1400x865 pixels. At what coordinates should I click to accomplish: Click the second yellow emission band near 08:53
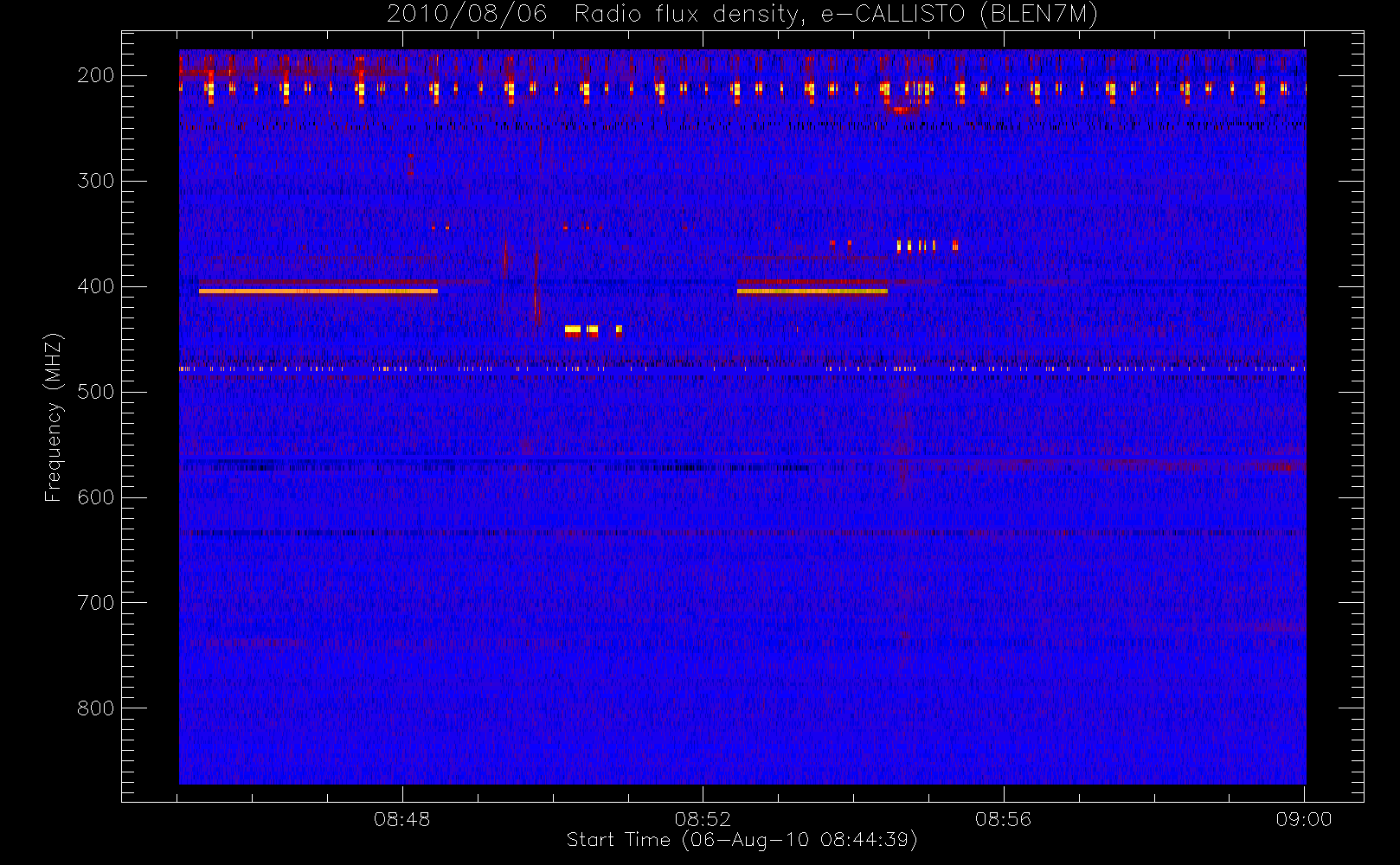[x=812, y=292]
